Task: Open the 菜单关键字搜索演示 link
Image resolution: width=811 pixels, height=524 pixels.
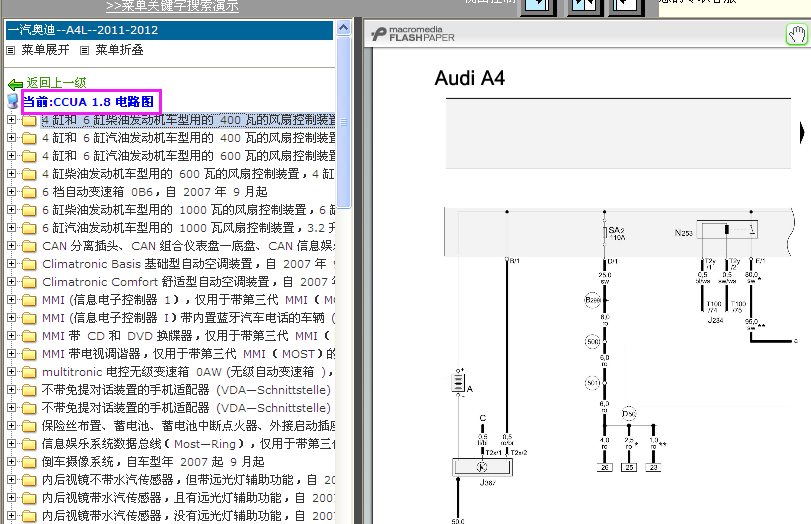Action: point(172,6)
